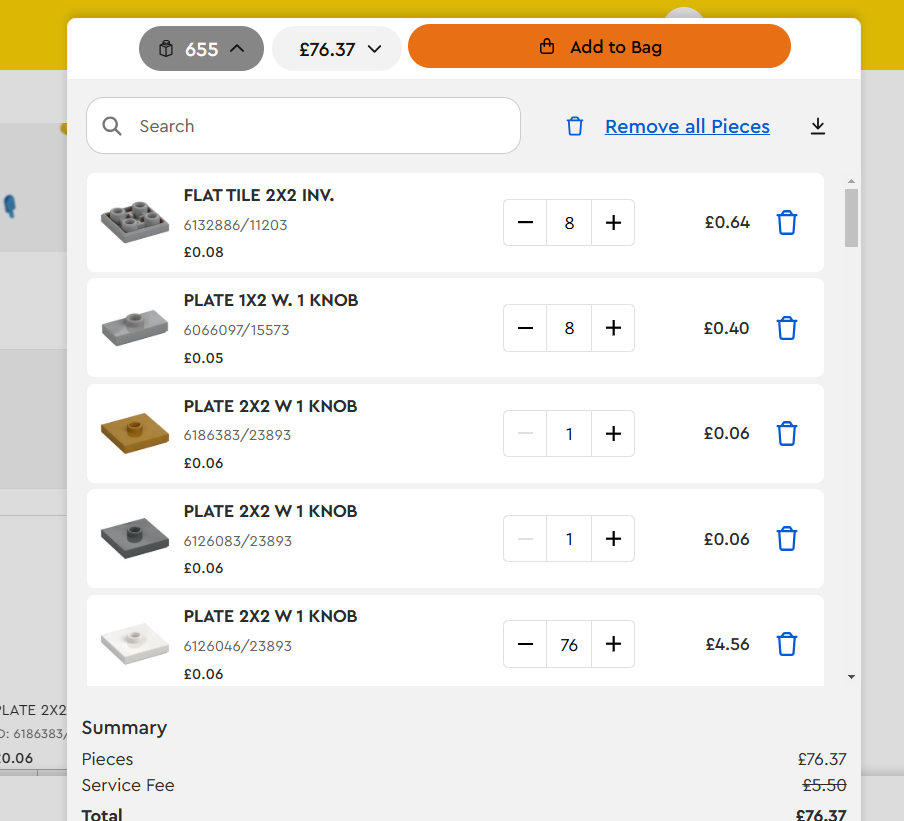Download the pieces list
Screen dimensions: 904x821
[x=818, y=126]
